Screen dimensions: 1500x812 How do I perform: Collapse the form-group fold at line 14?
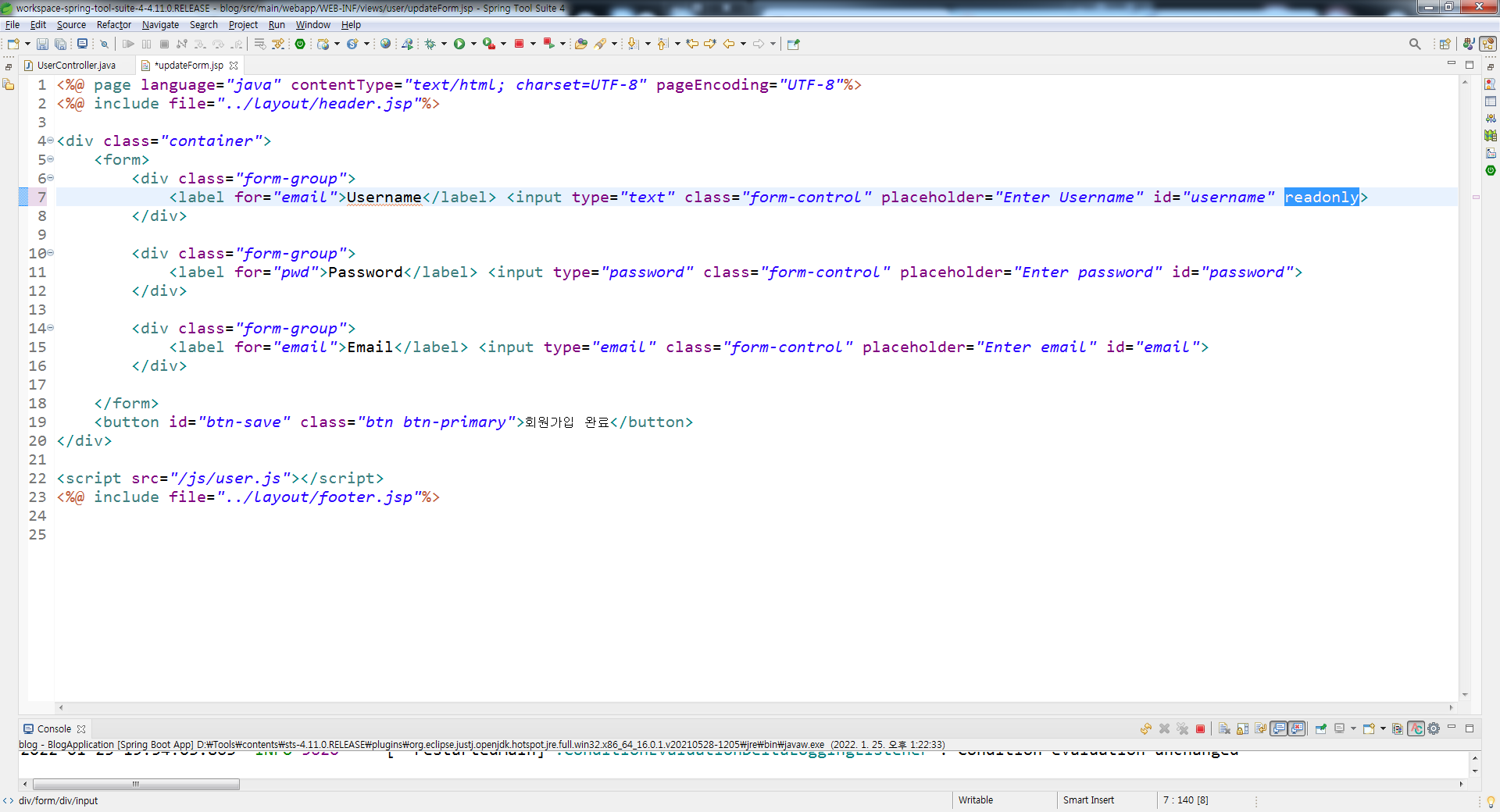(51, 328)
